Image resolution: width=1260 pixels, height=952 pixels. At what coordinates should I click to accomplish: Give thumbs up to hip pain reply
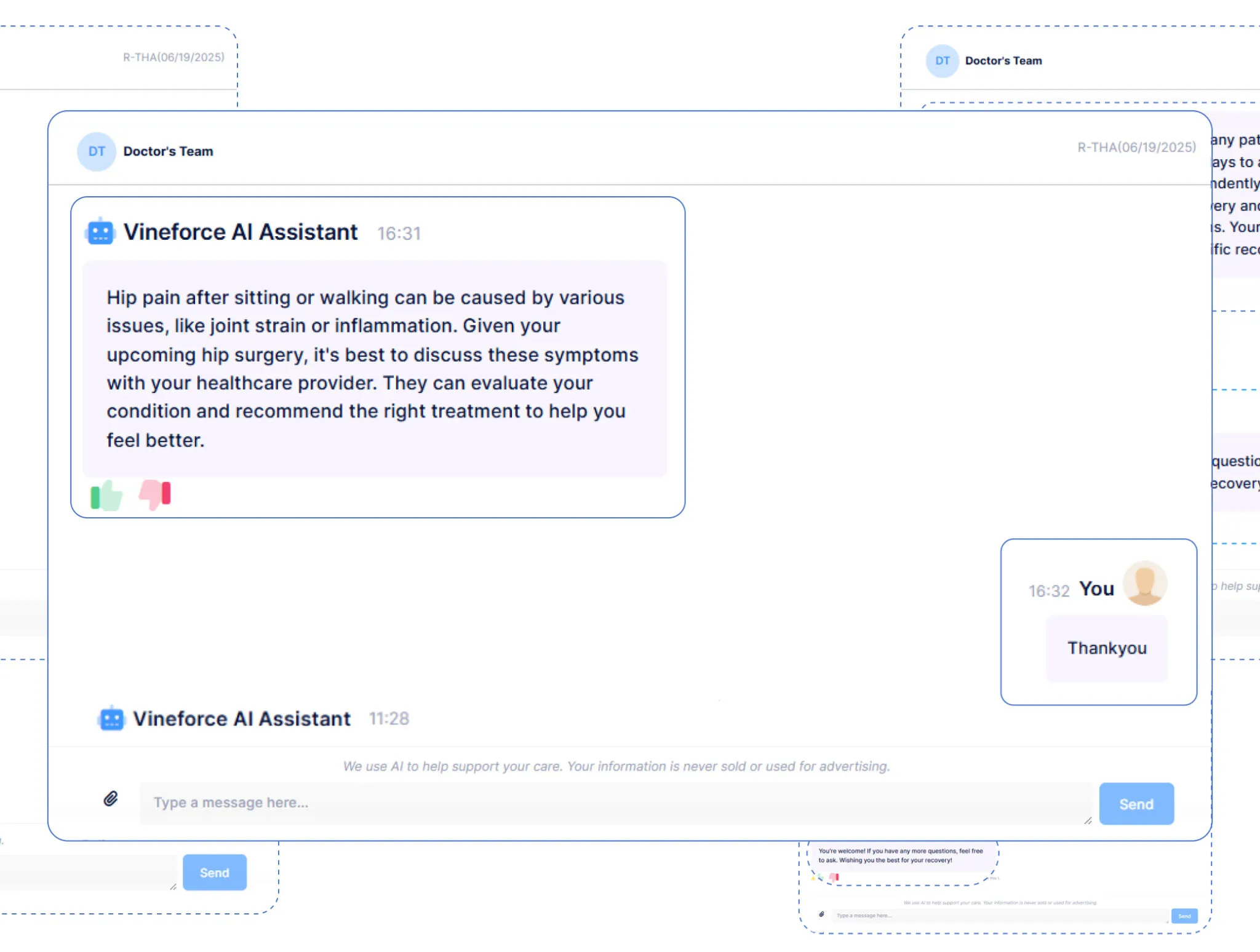106,495
